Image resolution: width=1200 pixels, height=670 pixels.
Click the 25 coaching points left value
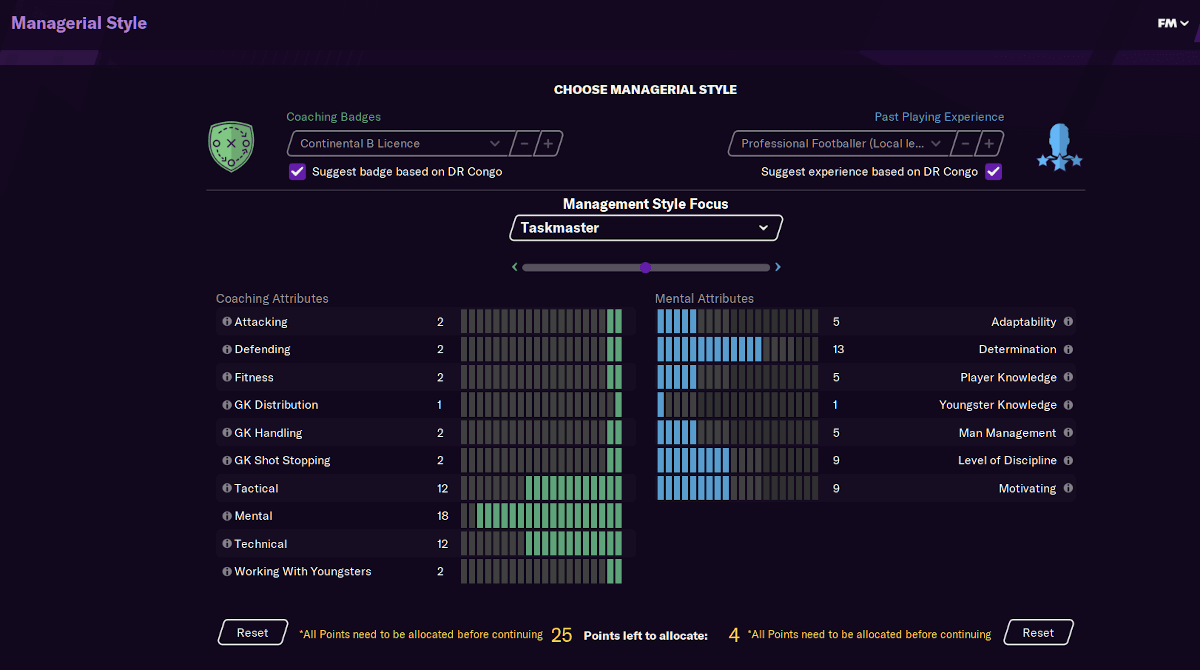click(562, 635)
